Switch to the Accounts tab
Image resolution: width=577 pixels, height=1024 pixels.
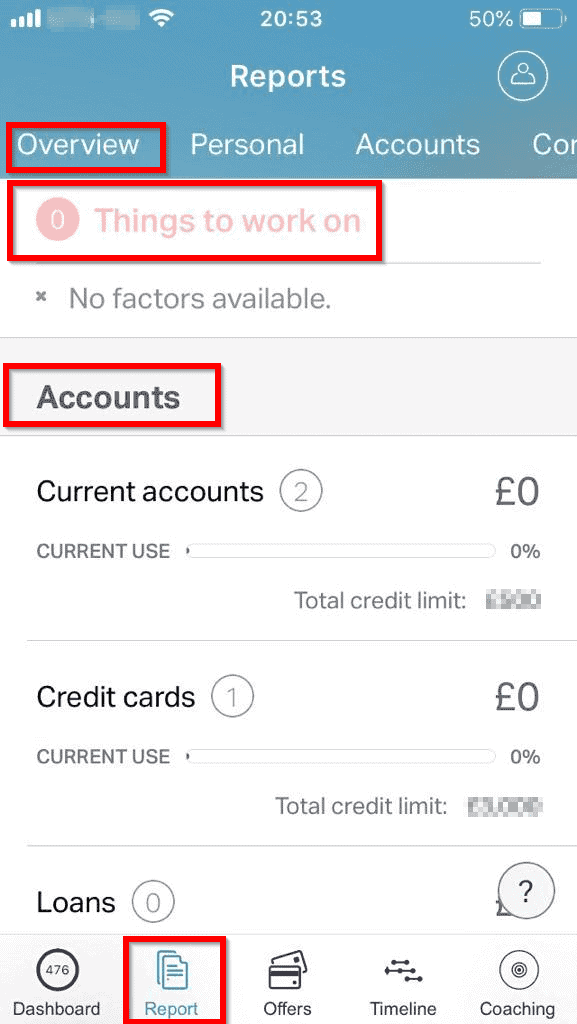(x=418, y=144)
